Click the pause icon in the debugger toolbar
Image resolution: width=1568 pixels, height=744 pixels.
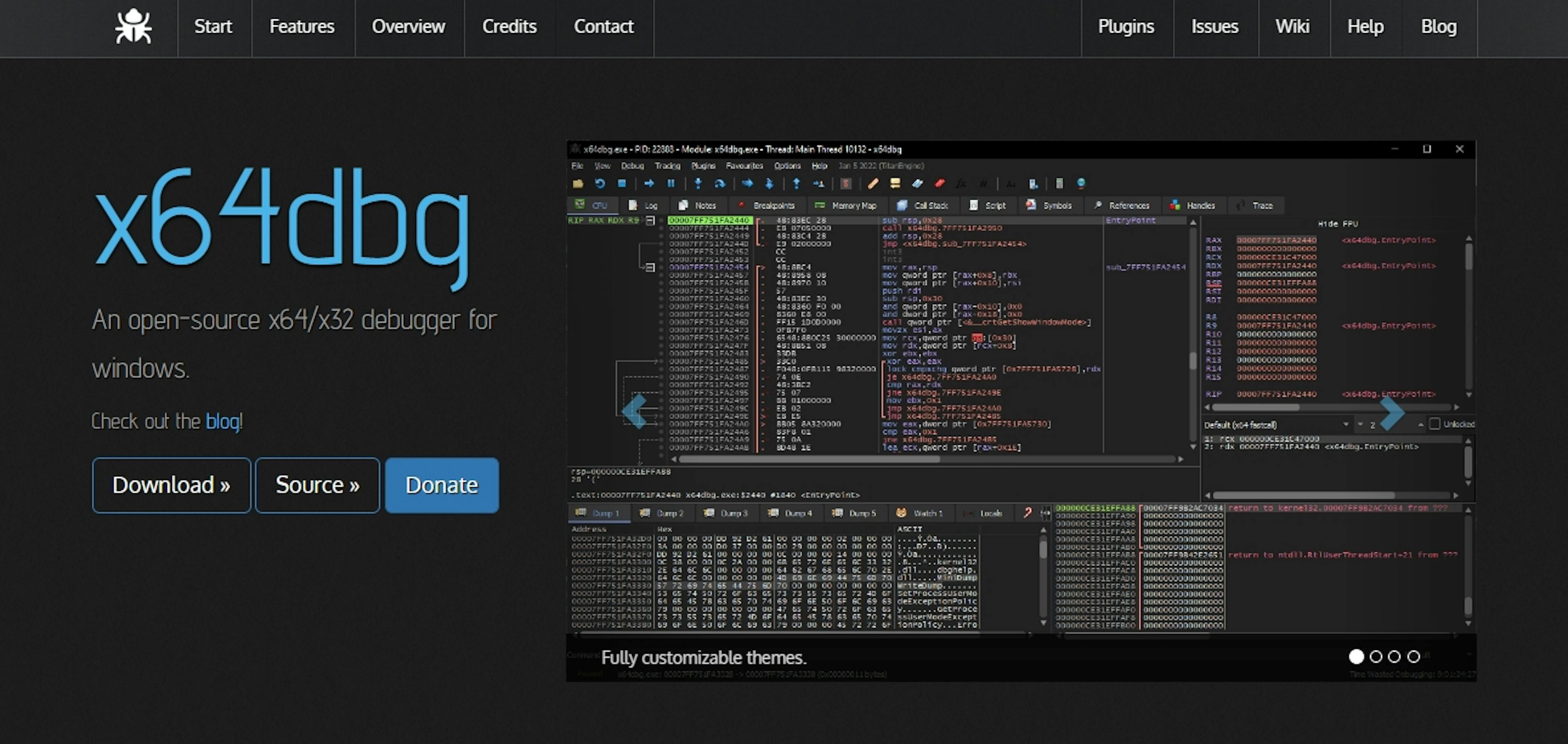tap(671, 183)
